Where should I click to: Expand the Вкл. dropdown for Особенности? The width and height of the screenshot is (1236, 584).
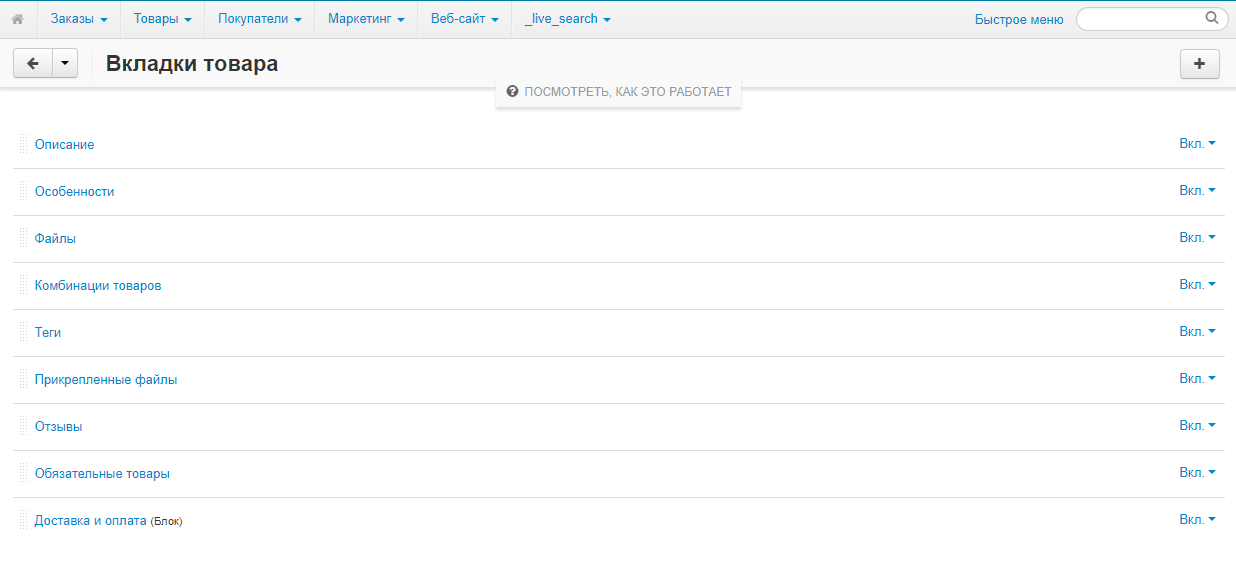1197,191
